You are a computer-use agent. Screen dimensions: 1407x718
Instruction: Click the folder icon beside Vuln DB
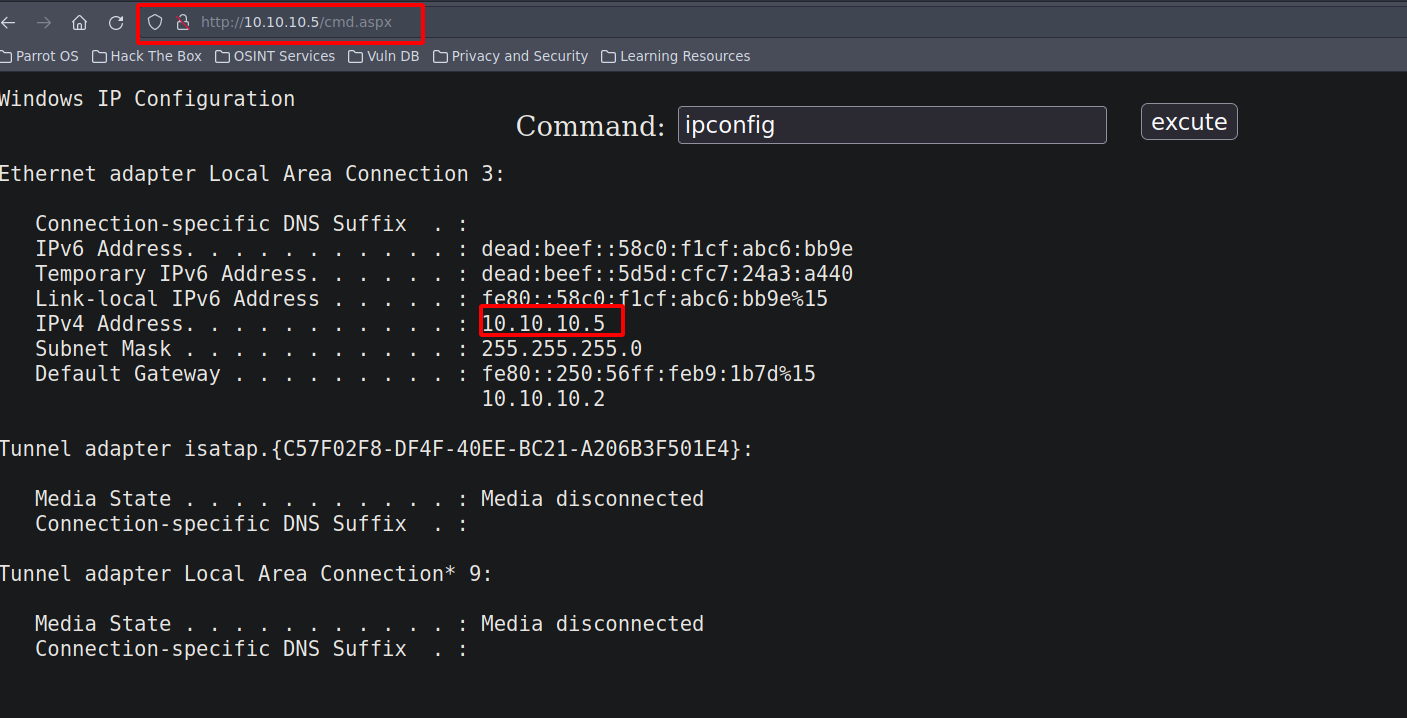[x=354, y=56]
